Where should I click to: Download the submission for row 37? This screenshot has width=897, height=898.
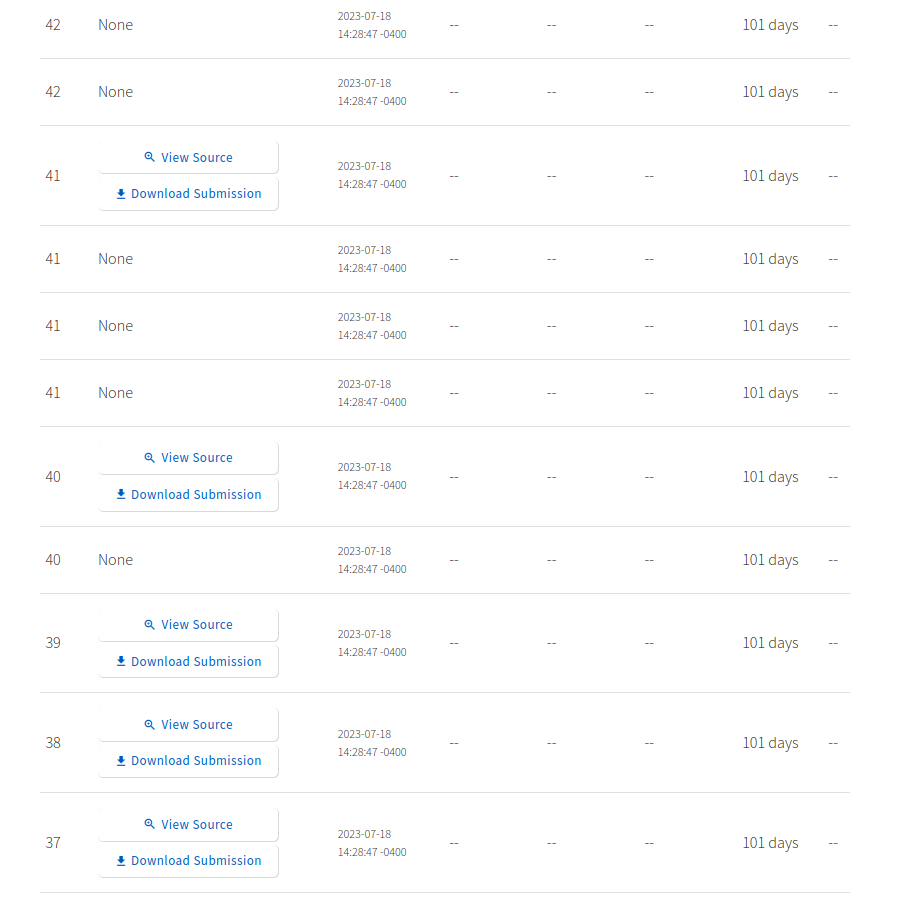tap(188, 860)
